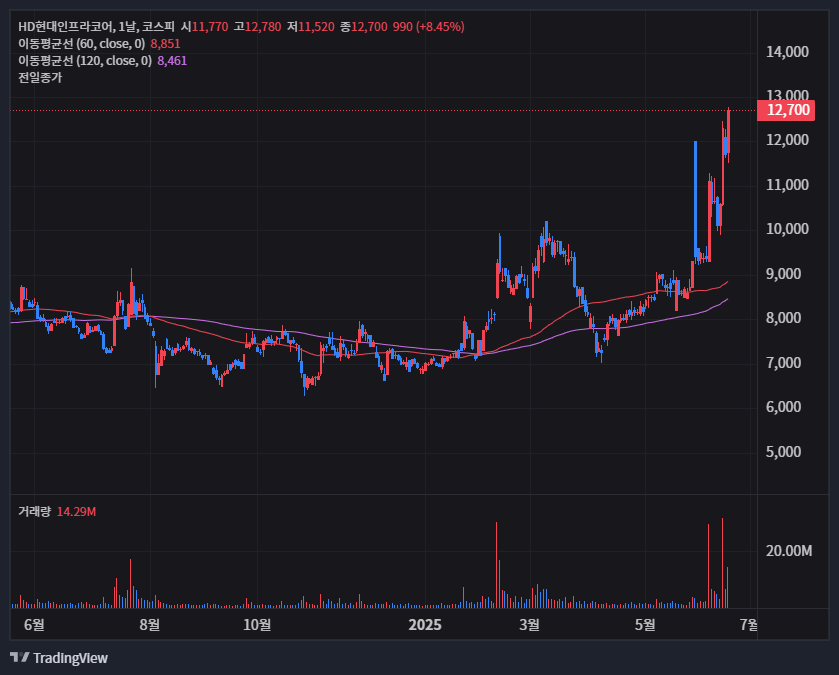
Task: Open the TradingView logo link
Action: tap(59, 657)
